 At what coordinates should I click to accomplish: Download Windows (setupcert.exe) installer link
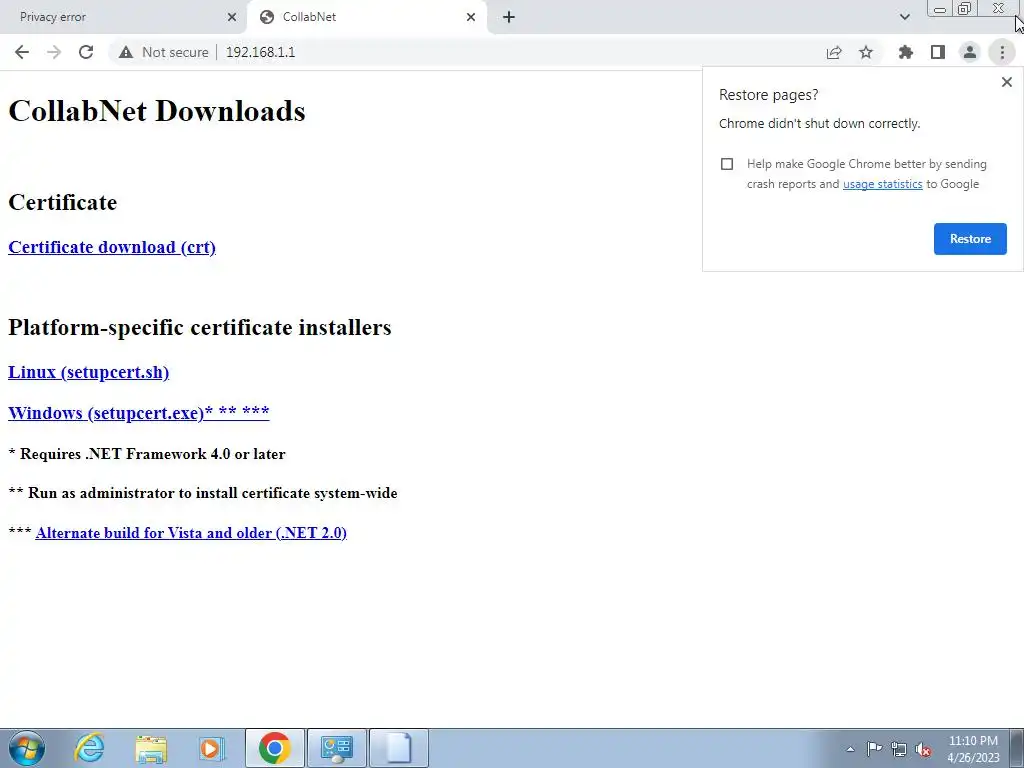[x=138, y=413]
